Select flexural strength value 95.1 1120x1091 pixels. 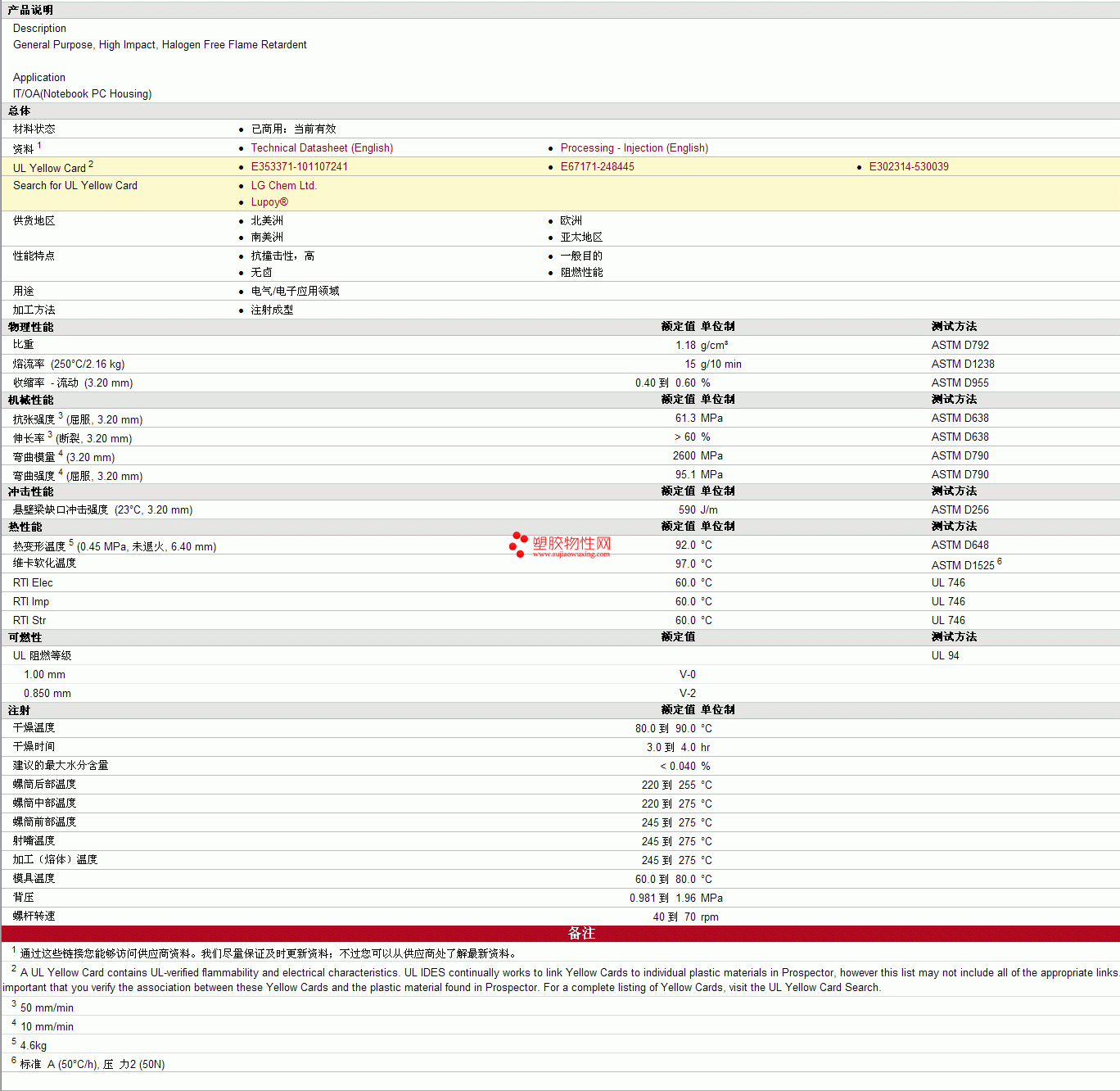coord(685,475)
